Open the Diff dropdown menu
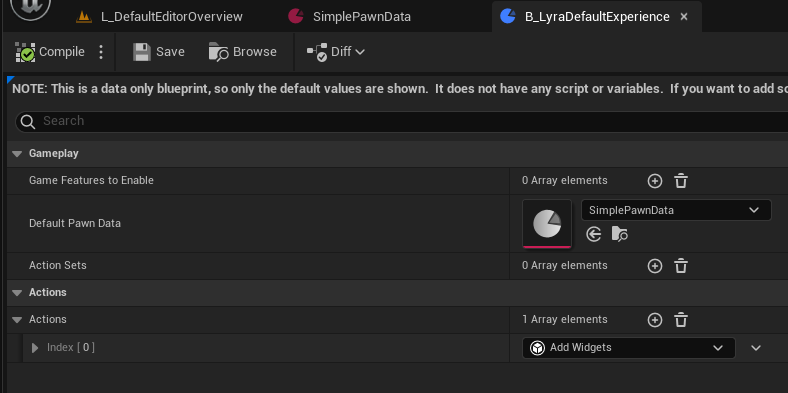This screenshot has width=788, height=393. point(336,52)
